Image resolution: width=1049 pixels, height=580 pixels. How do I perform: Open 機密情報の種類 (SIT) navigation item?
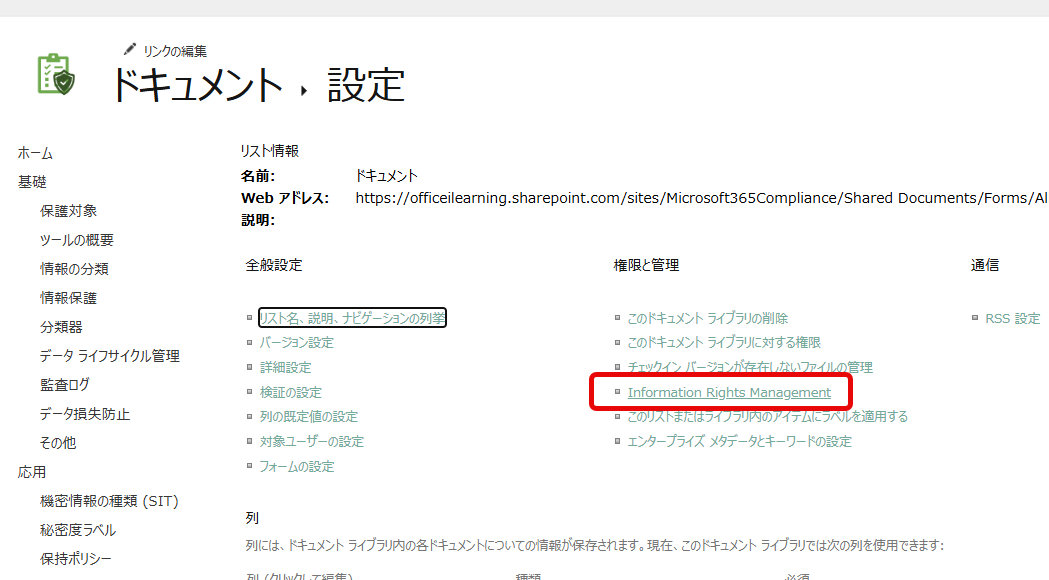pos(108,501)
